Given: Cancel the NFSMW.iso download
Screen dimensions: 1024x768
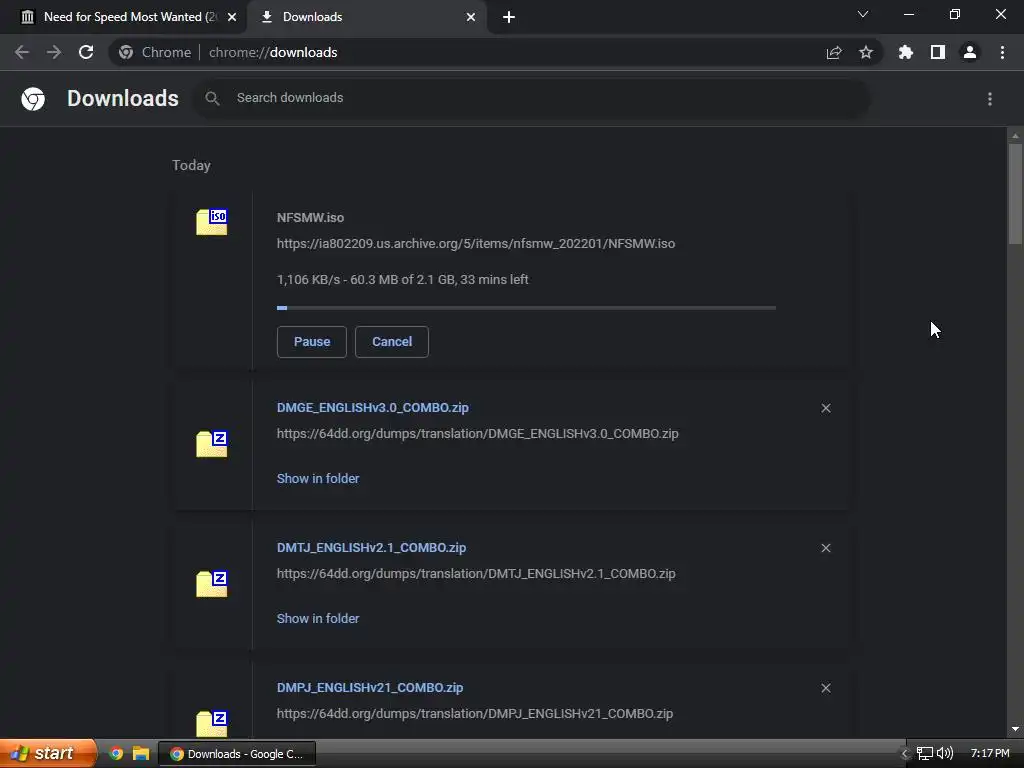Looking at the screenshot, I should pyautogui.click(x=392, y=342).
